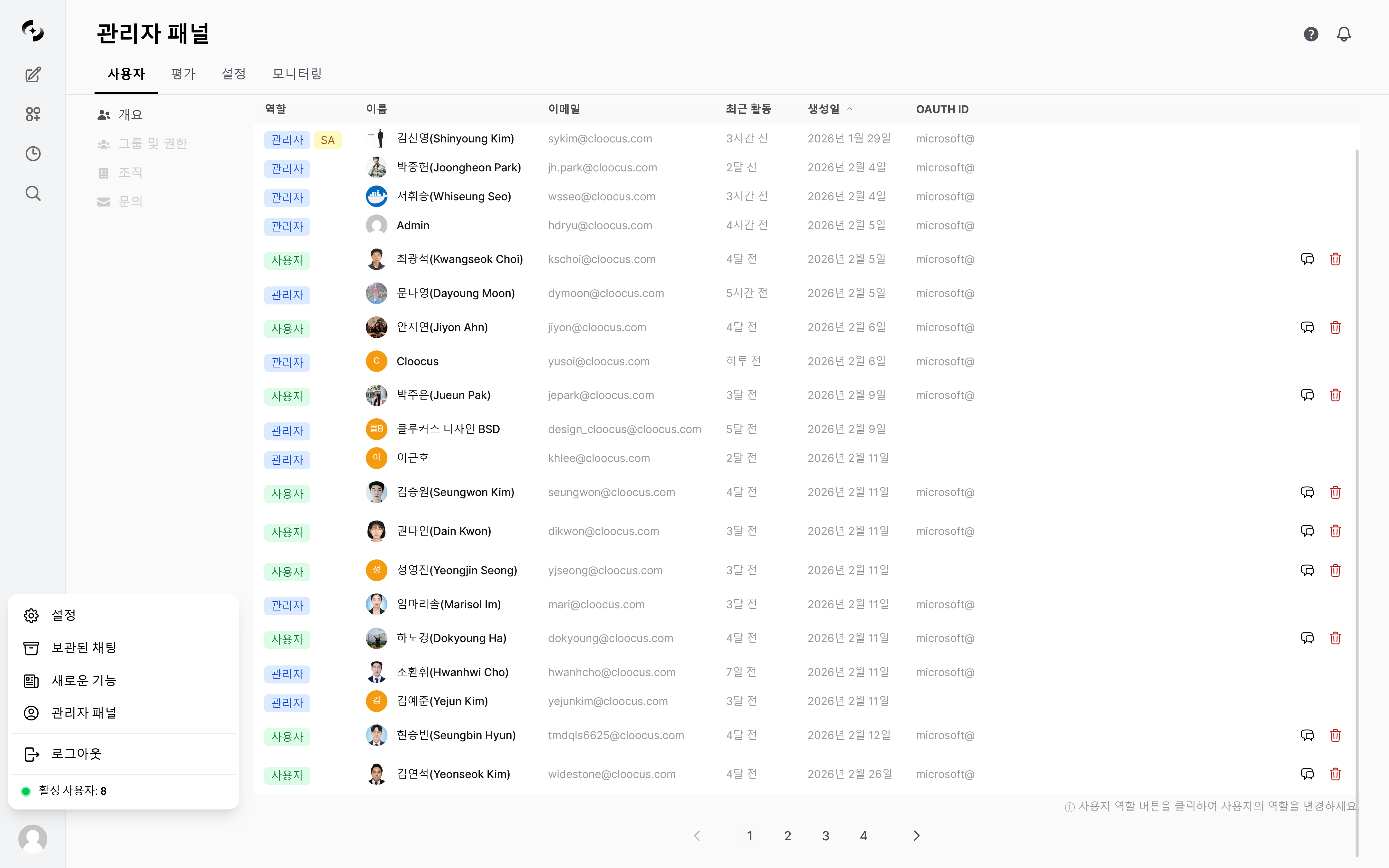
Task: Go to previous page chevron
Action: (697, 836)
